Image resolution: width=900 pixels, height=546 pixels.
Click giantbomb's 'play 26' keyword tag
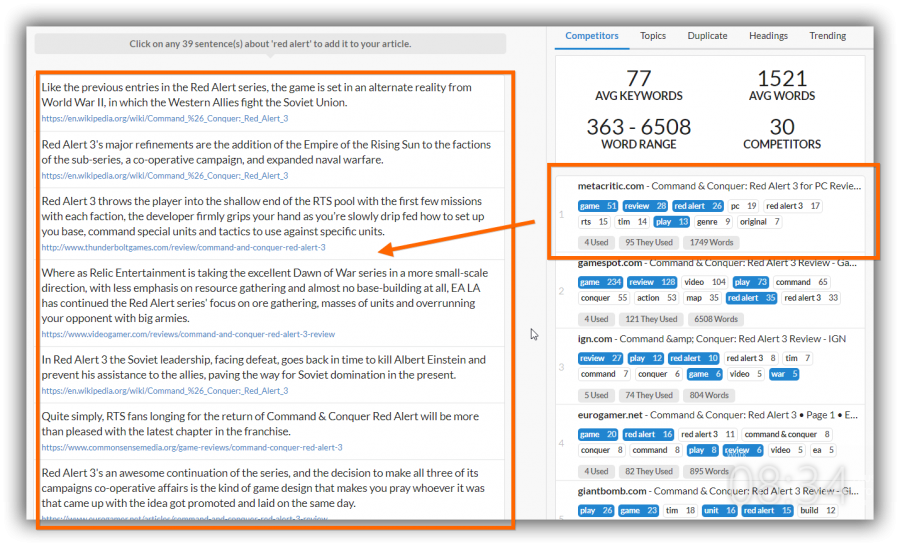596,511
